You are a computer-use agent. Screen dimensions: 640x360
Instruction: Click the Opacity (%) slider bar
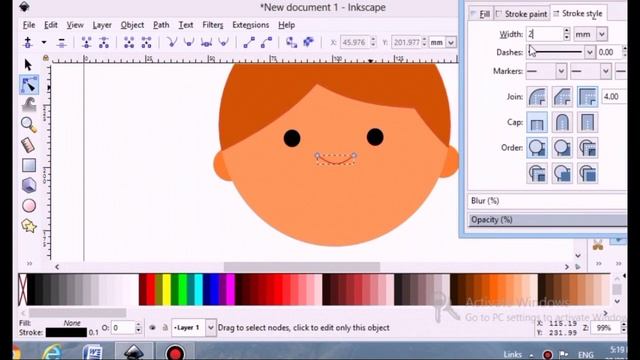pos(547,220)
